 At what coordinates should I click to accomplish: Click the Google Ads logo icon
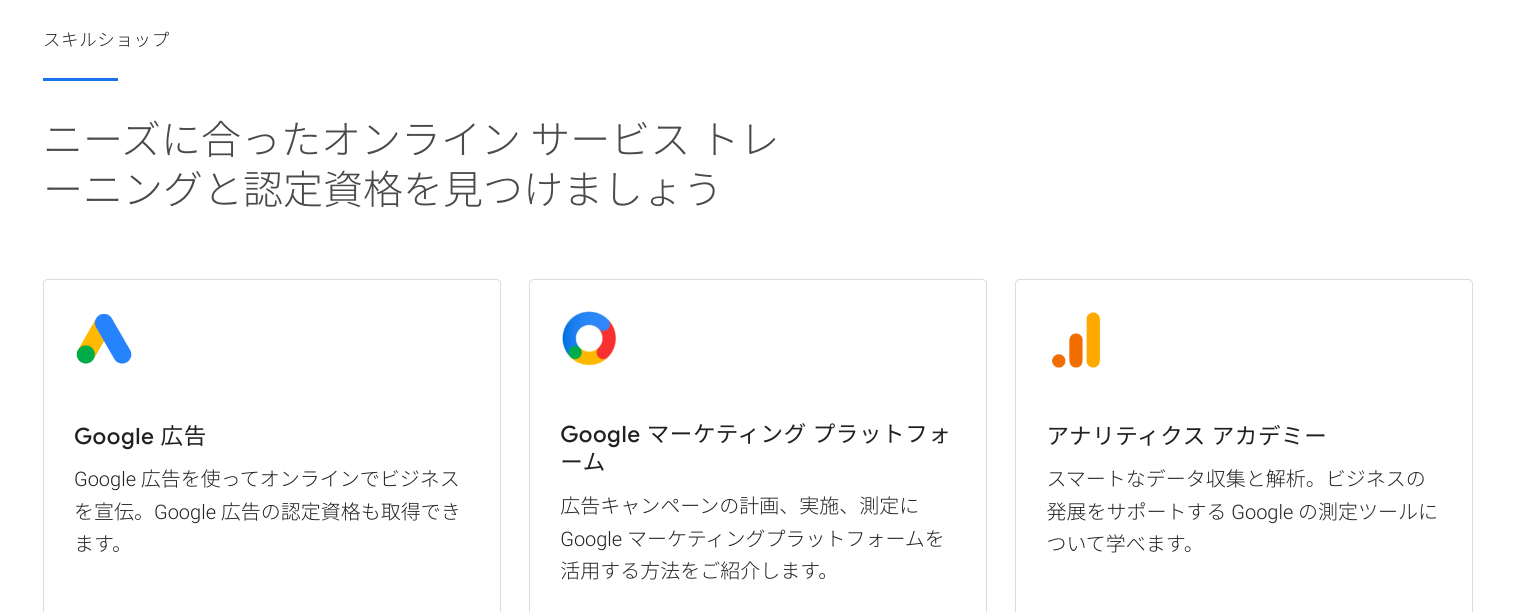(x=104, y=339)
